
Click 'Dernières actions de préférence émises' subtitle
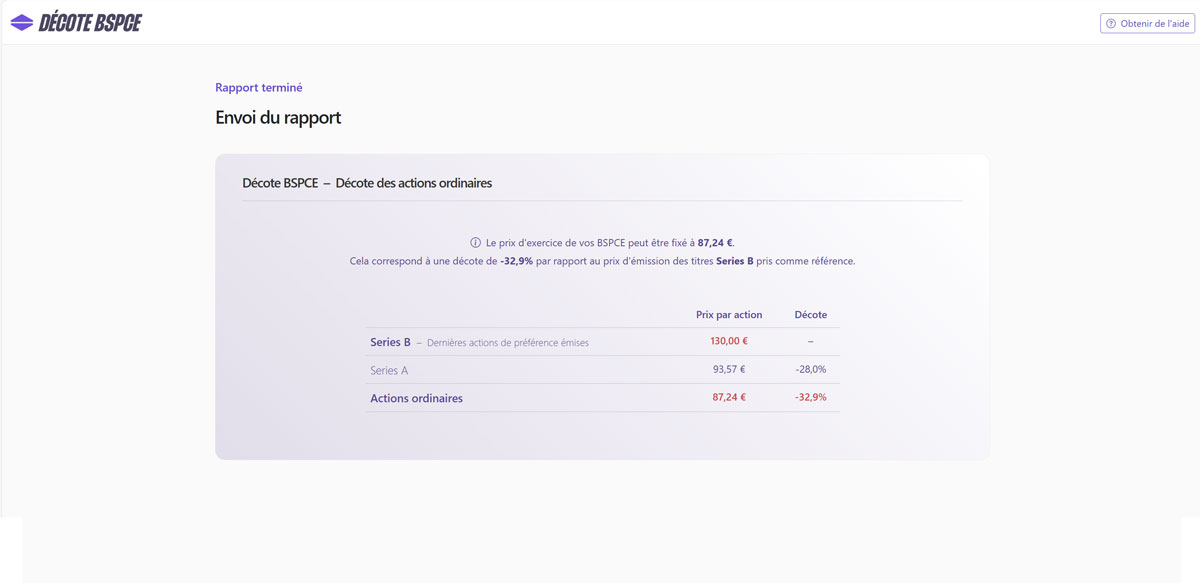point(507,343)
